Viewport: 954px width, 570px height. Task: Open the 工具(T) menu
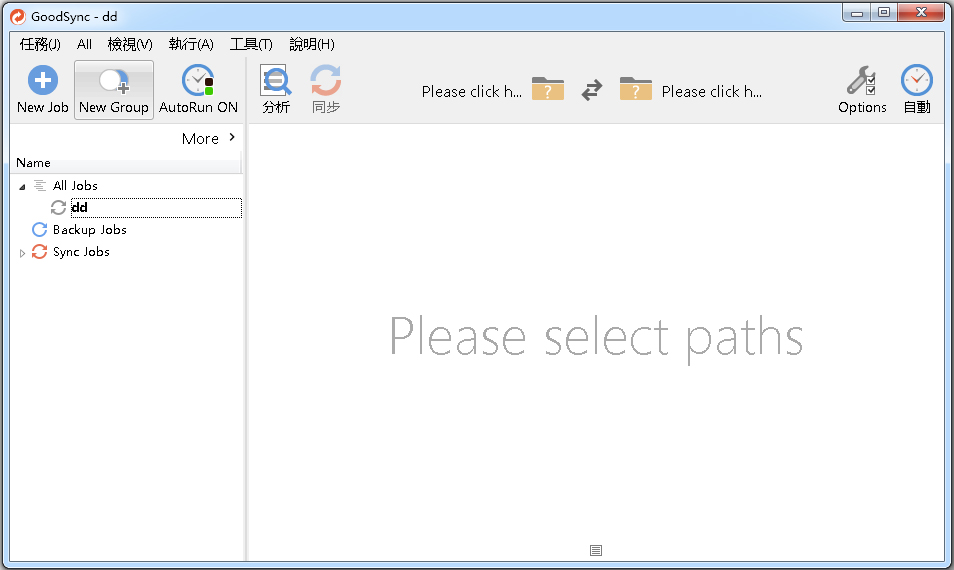click(251, 44)
